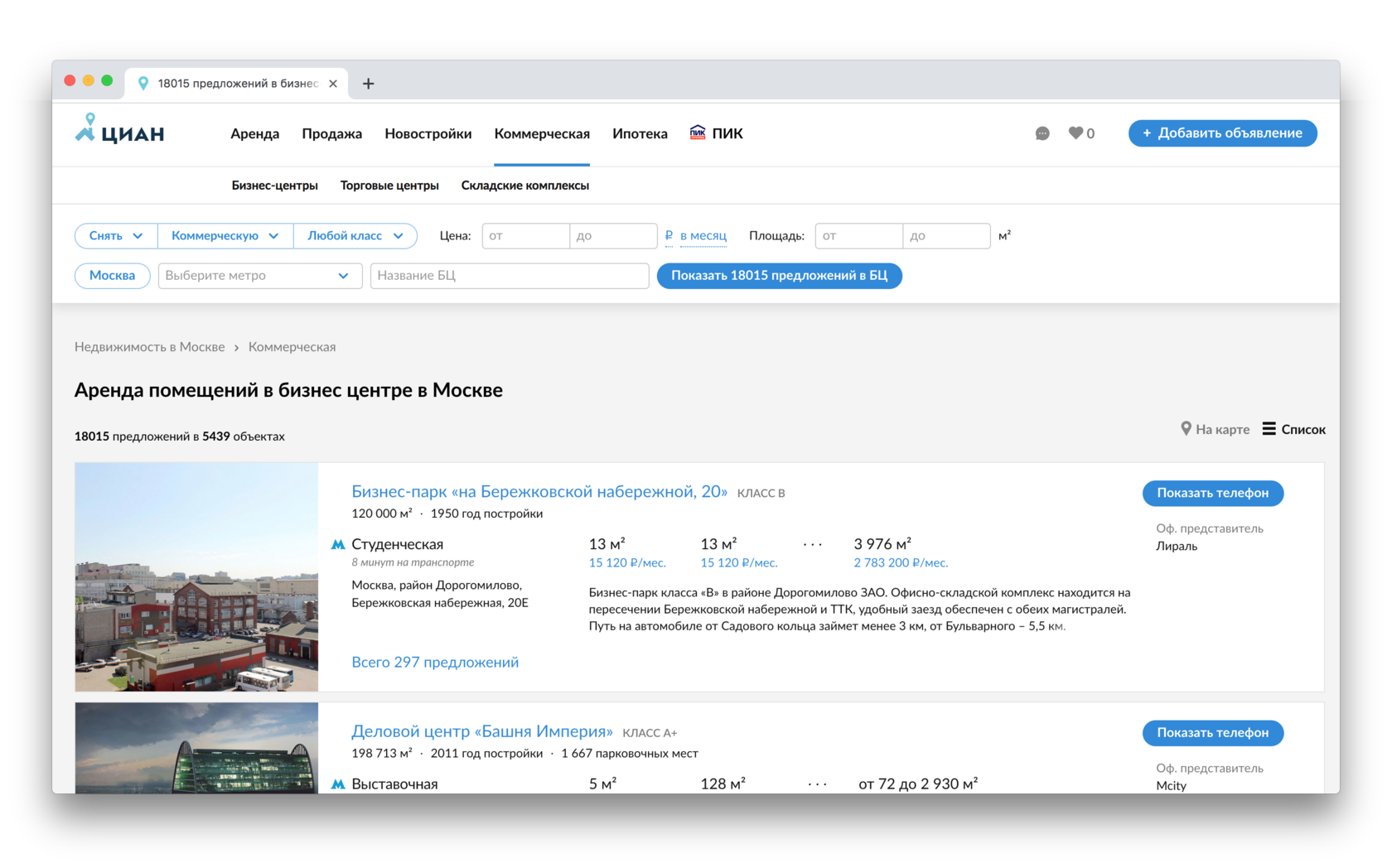Click Недвижимость в Москве breadcrumb
The image size is (1392, 868).
pyautogui.click(x=150, y=347)
